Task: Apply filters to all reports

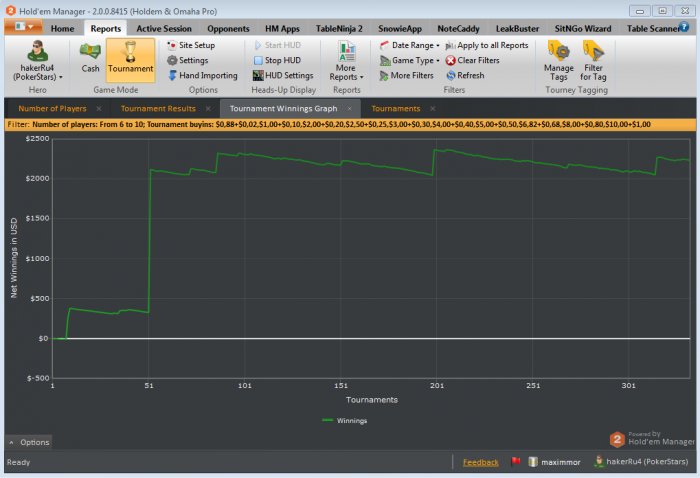Action: 487,45
